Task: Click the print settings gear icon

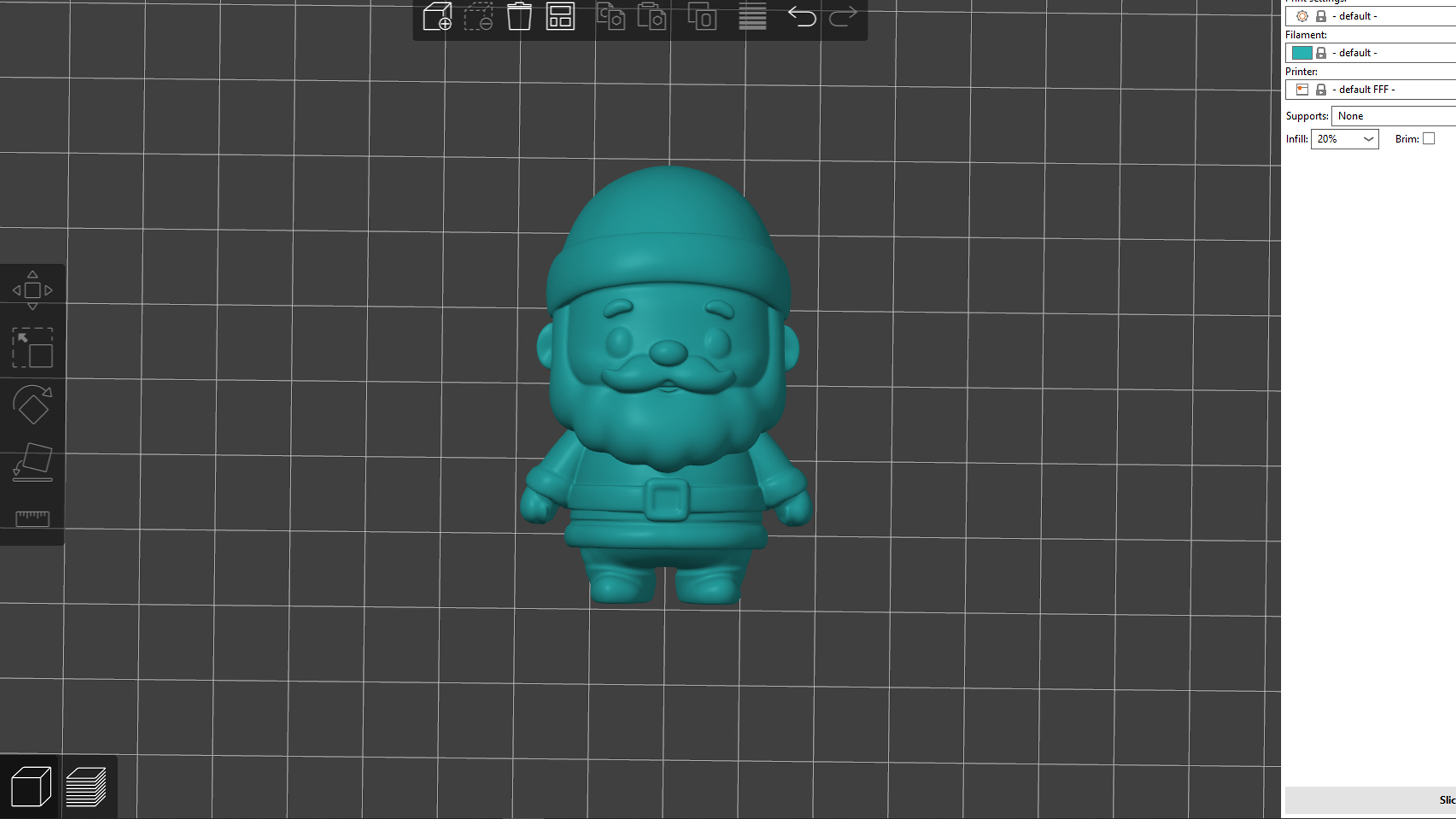Action: pos(1302,16)
